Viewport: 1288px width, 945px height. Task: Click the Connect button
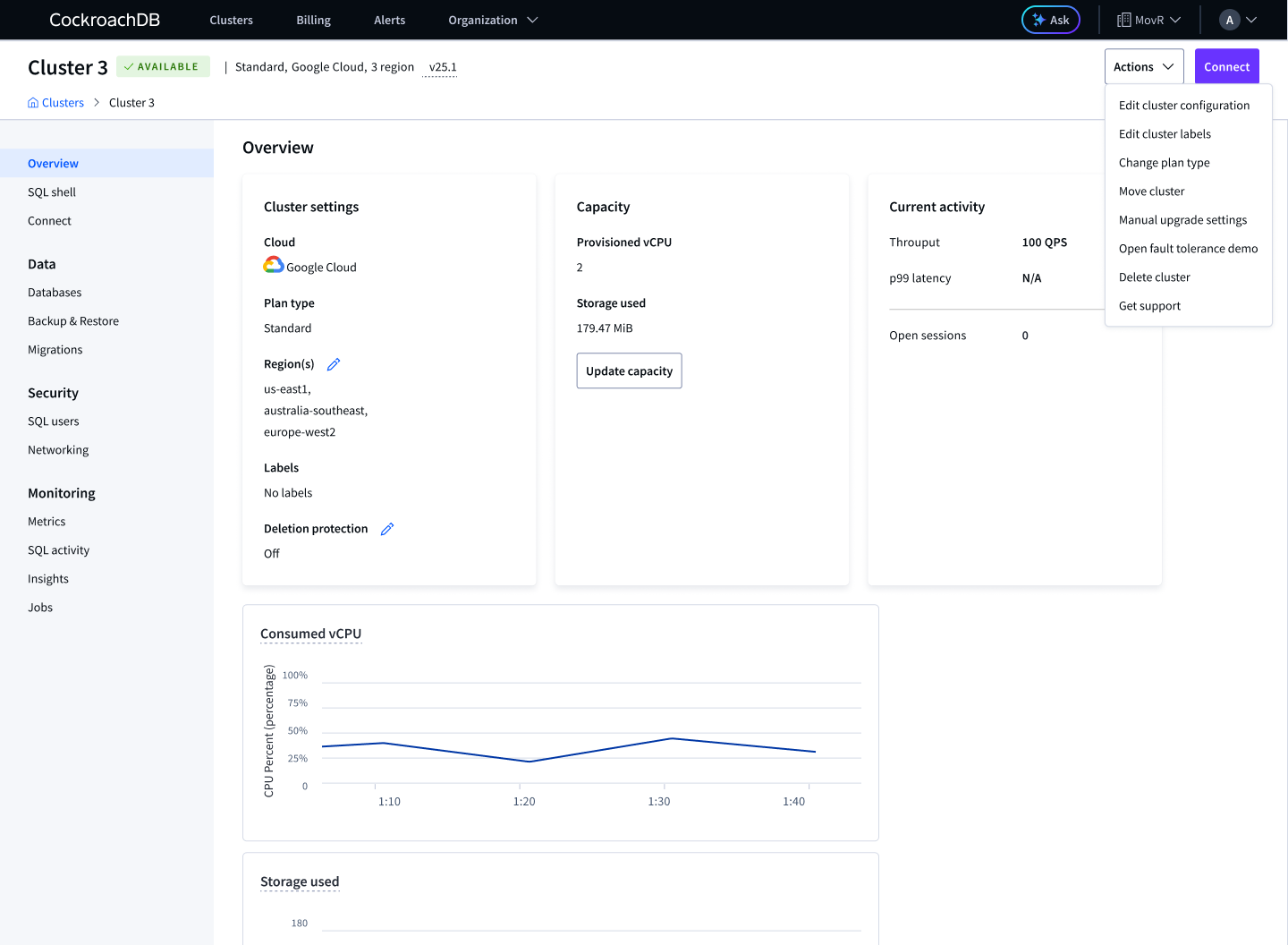[x=1226, y=67]
